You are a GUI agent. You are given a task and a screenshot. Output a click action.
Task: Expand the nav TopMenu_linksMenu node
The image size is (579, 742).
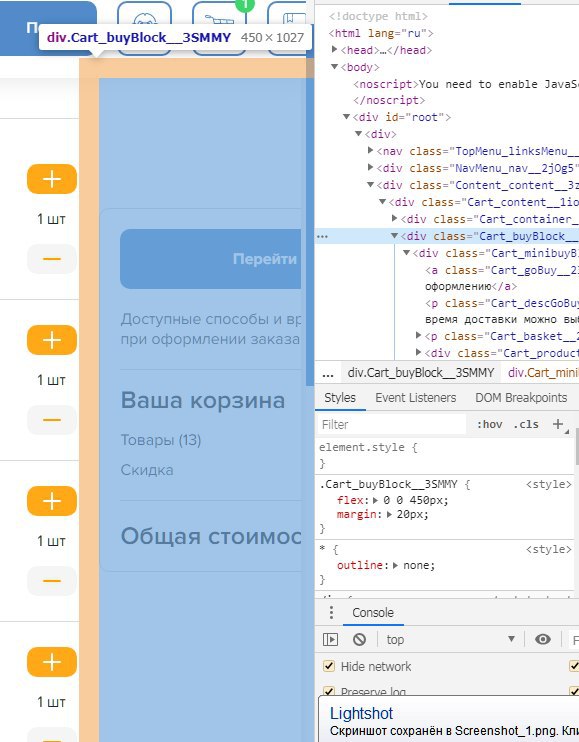(x=370, y=150)
